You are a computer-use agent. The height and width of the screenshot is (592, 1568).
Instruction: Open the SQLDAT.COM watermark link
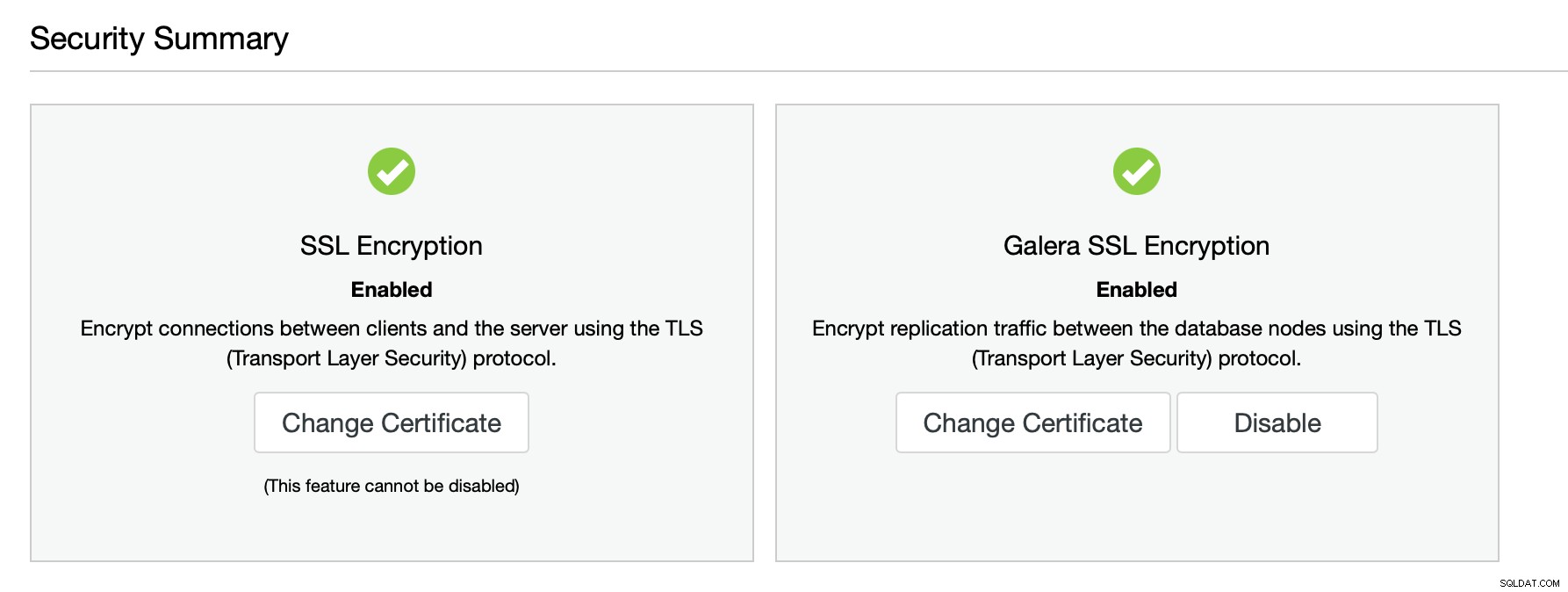1529,583
